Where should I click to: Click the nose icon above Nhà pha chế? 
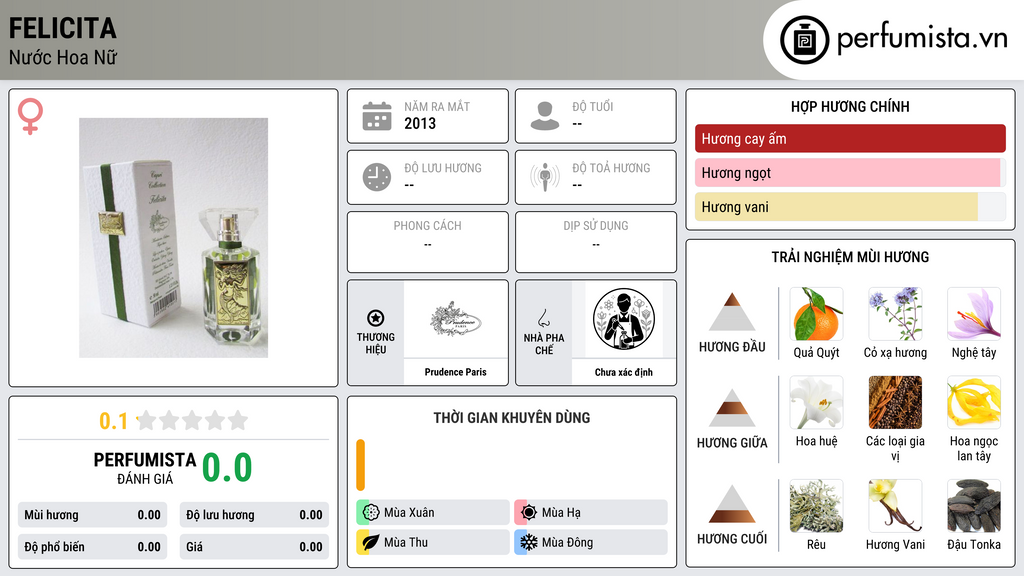[543, 318]
